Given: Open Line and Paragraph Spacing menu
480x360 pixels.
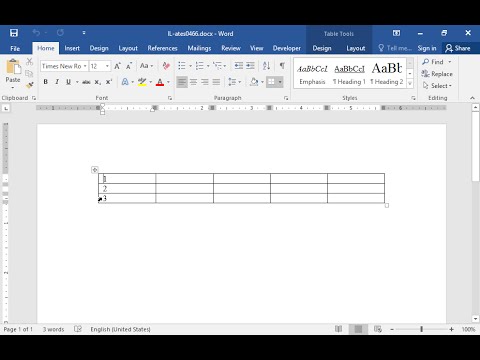Looking at the screenshot, I should point(234,82).
